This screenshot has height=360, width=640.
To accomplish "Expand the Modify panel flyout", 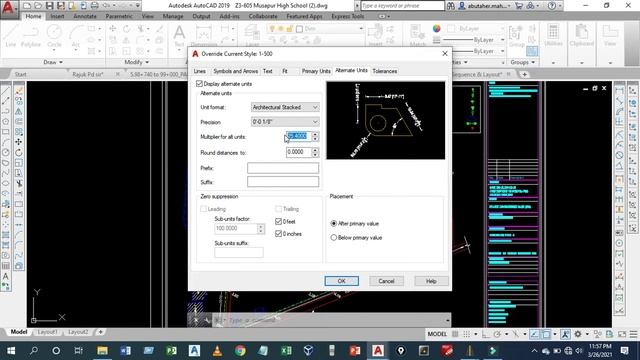I will click(137, 62).
